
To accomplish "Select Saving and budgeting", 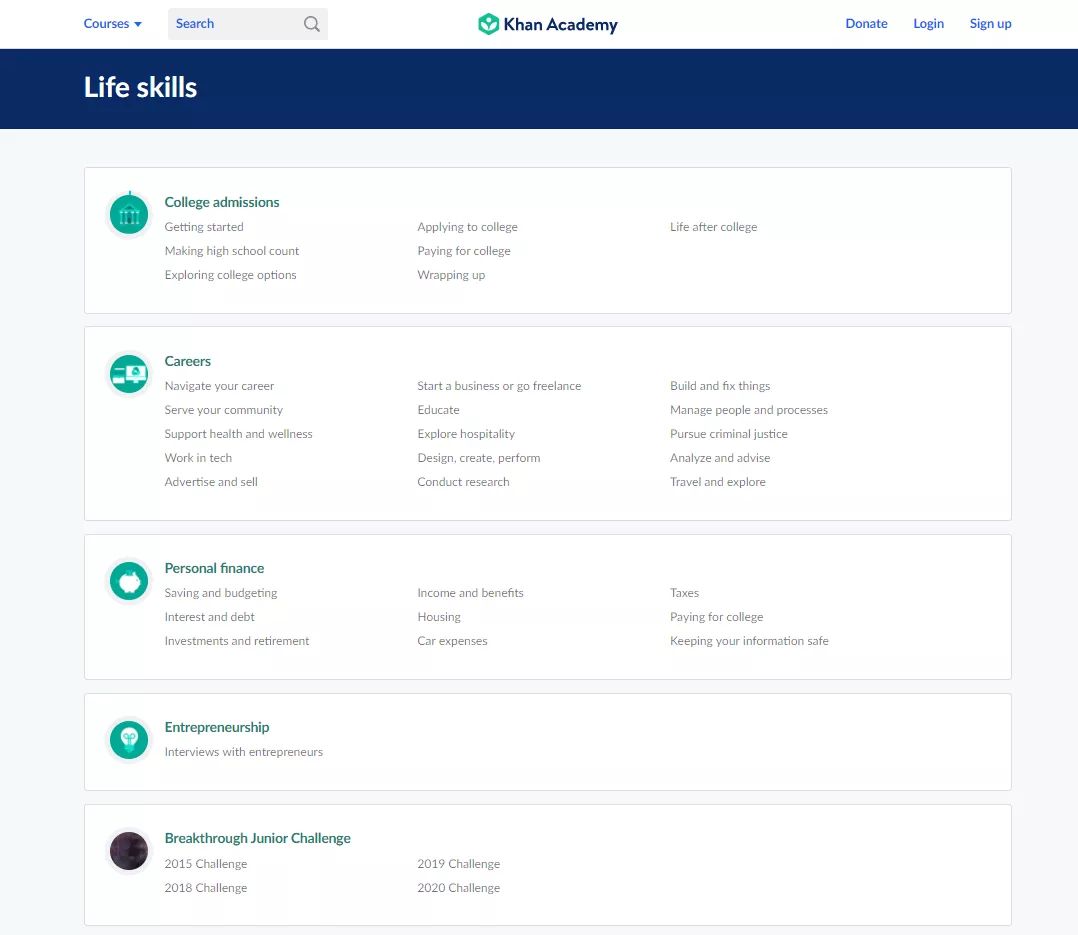I will tap(221, 593).
